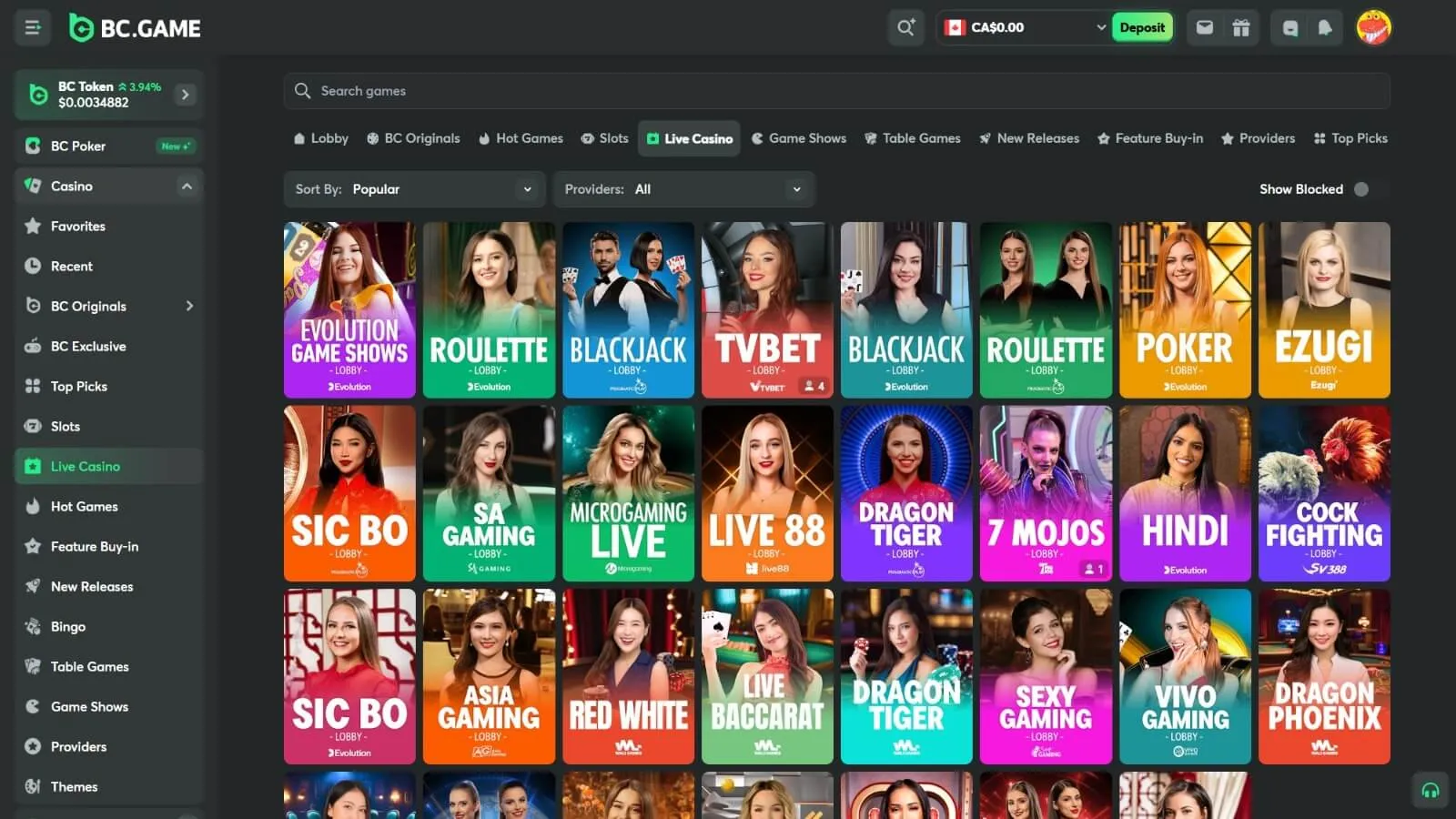Image resolution: width=1456 pixels, height=819 pixels.
Task: Click the user avatar icon
Action: click(1372, 27)
